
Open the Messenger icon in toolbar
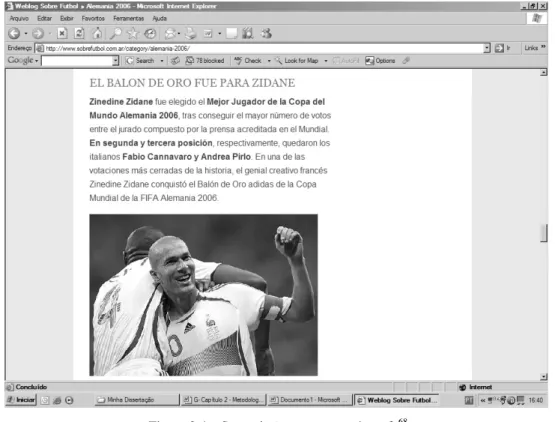(x=266, y=34)
